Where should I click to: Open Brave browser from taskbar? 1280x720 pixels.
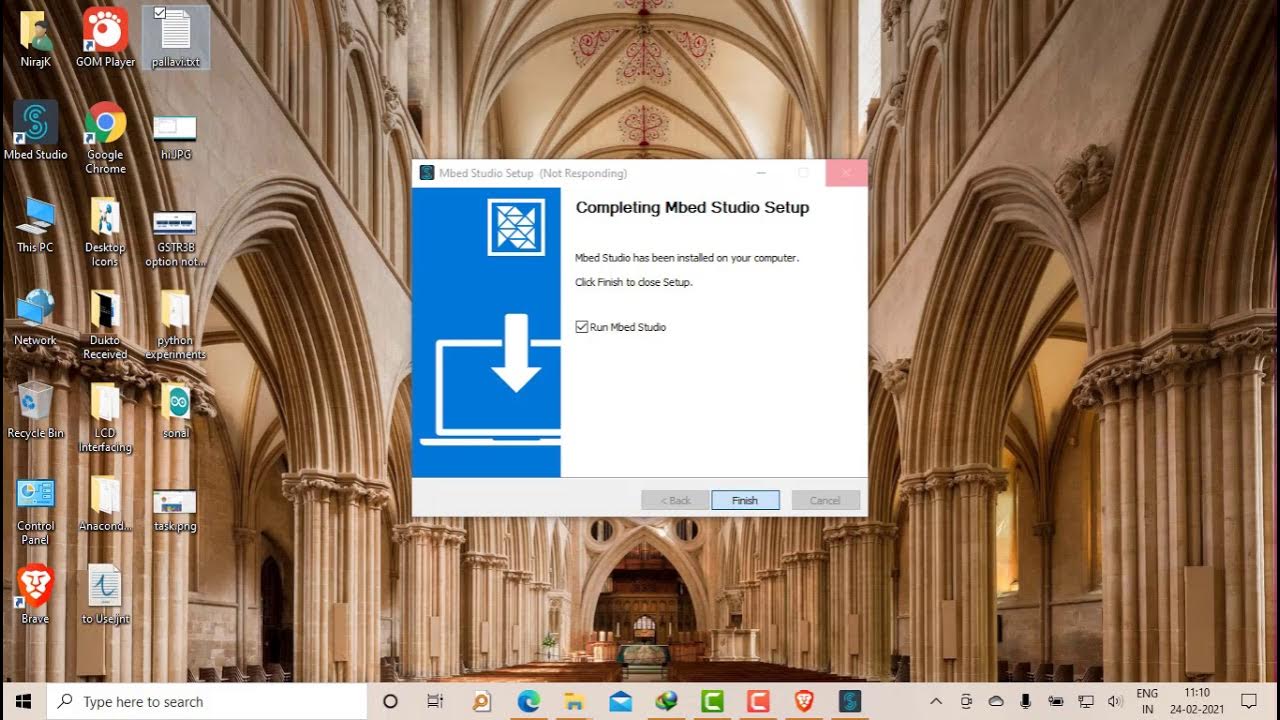pos(804,701)
